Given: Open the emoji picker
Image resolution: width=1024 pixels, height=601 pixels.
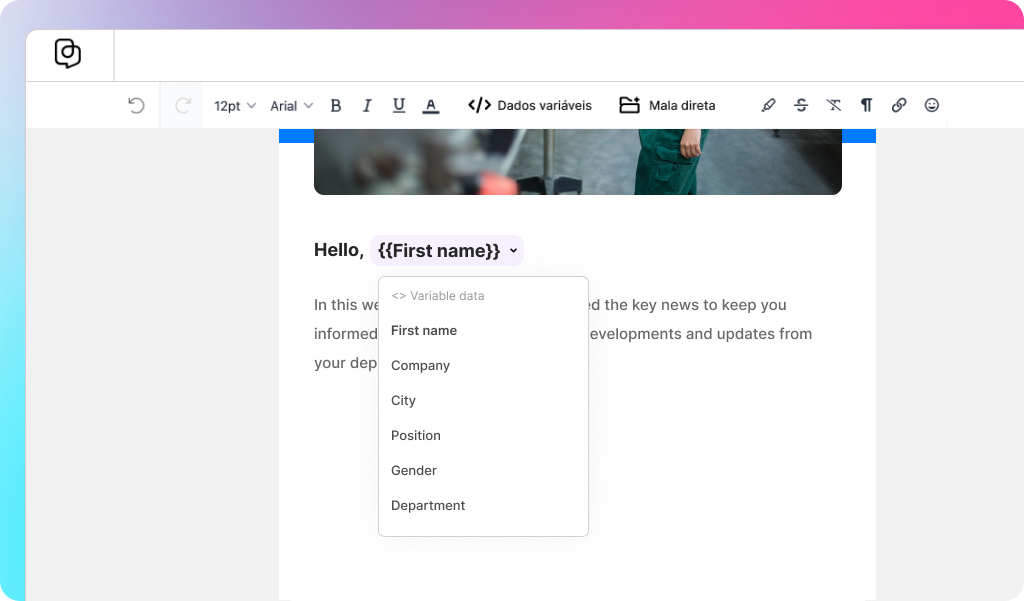Looking at the screenshot, I should (x=932, y=105).
